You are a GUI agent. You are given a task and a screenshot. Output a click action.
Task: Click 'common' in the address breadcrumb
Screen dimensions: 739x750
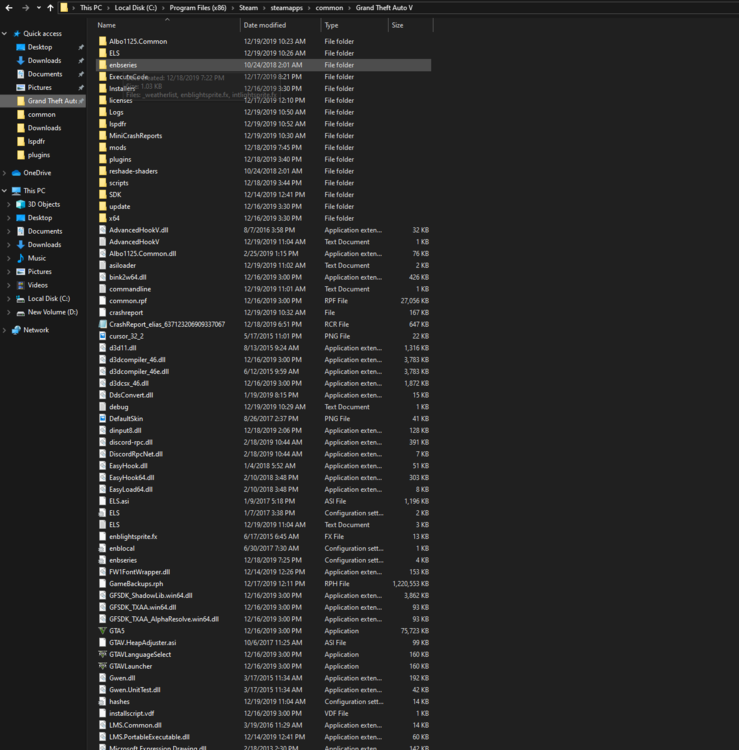click(329, 8)
